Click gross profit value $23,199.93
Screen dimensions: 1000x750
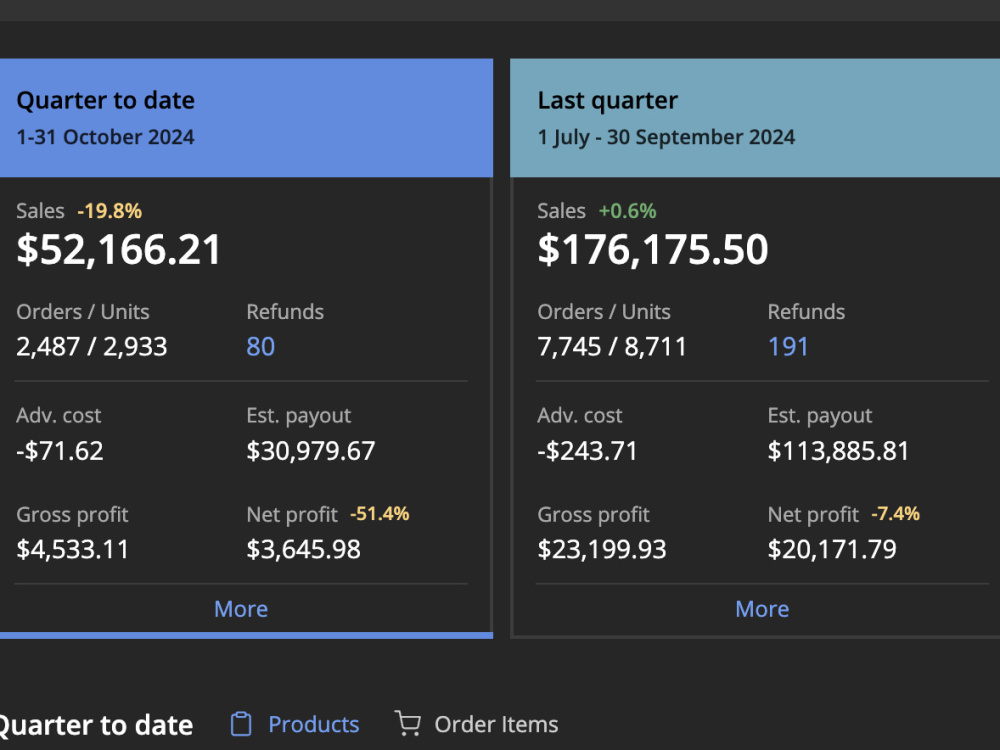pyautogui.click(x=601, y=549)
